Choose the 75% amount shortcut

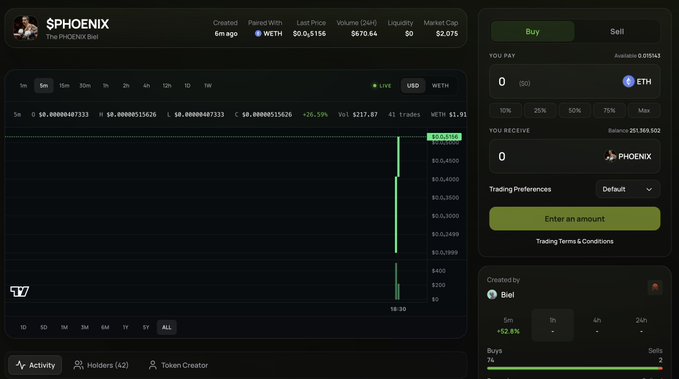[x=609, y=110]
